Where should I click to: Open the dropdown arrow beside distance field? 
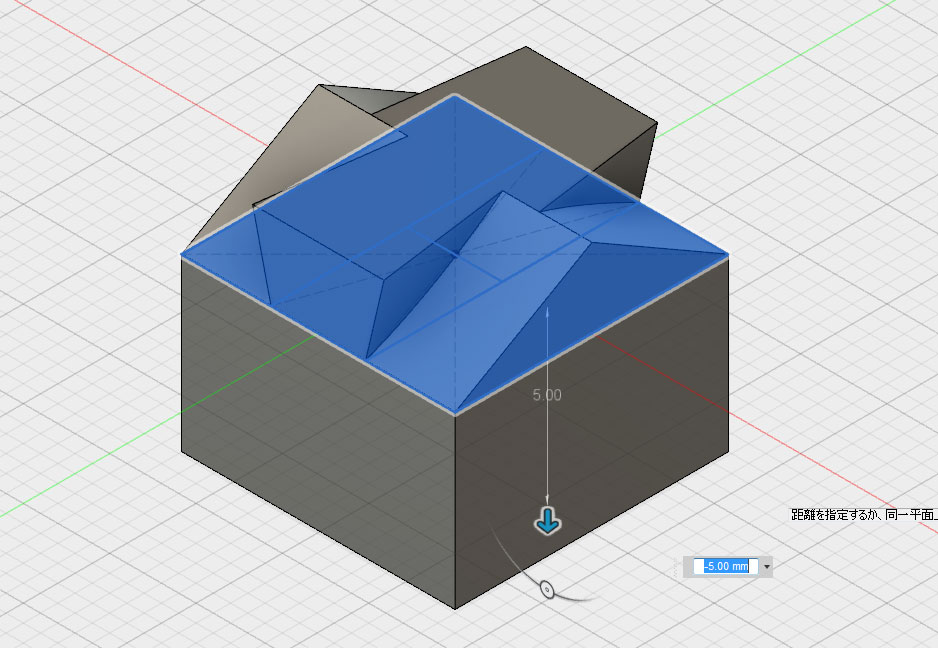(767, 567)
